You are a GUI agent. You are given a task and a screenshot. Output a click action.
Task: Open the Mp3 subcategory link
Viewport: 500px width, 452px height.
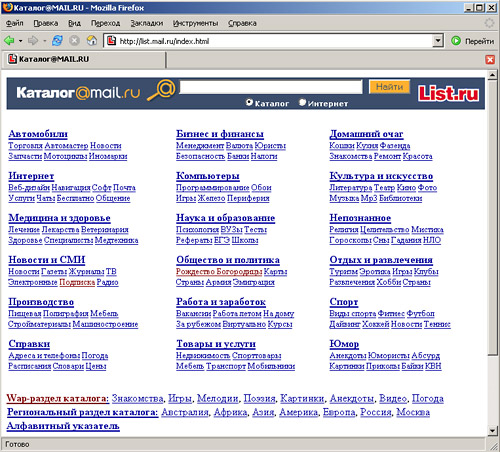[x=369, y=198]
